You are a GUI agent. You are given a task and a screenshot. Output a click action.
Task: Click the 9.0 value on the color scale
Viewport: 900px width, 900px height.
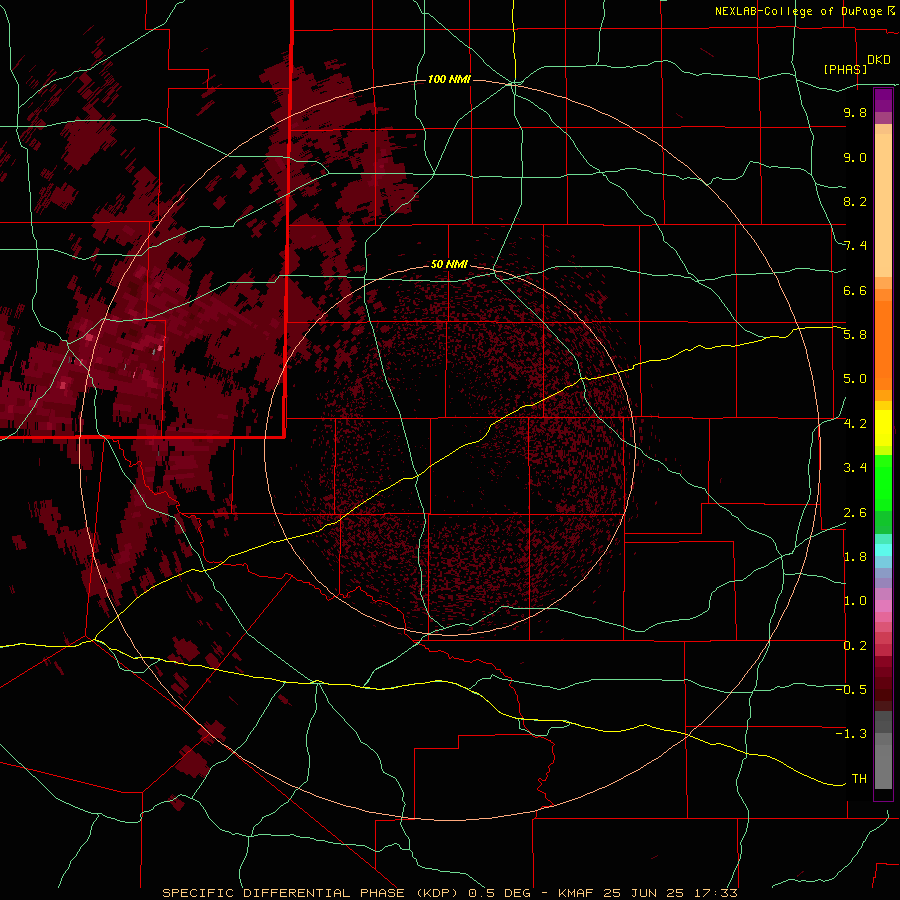[x=855, y=157]
